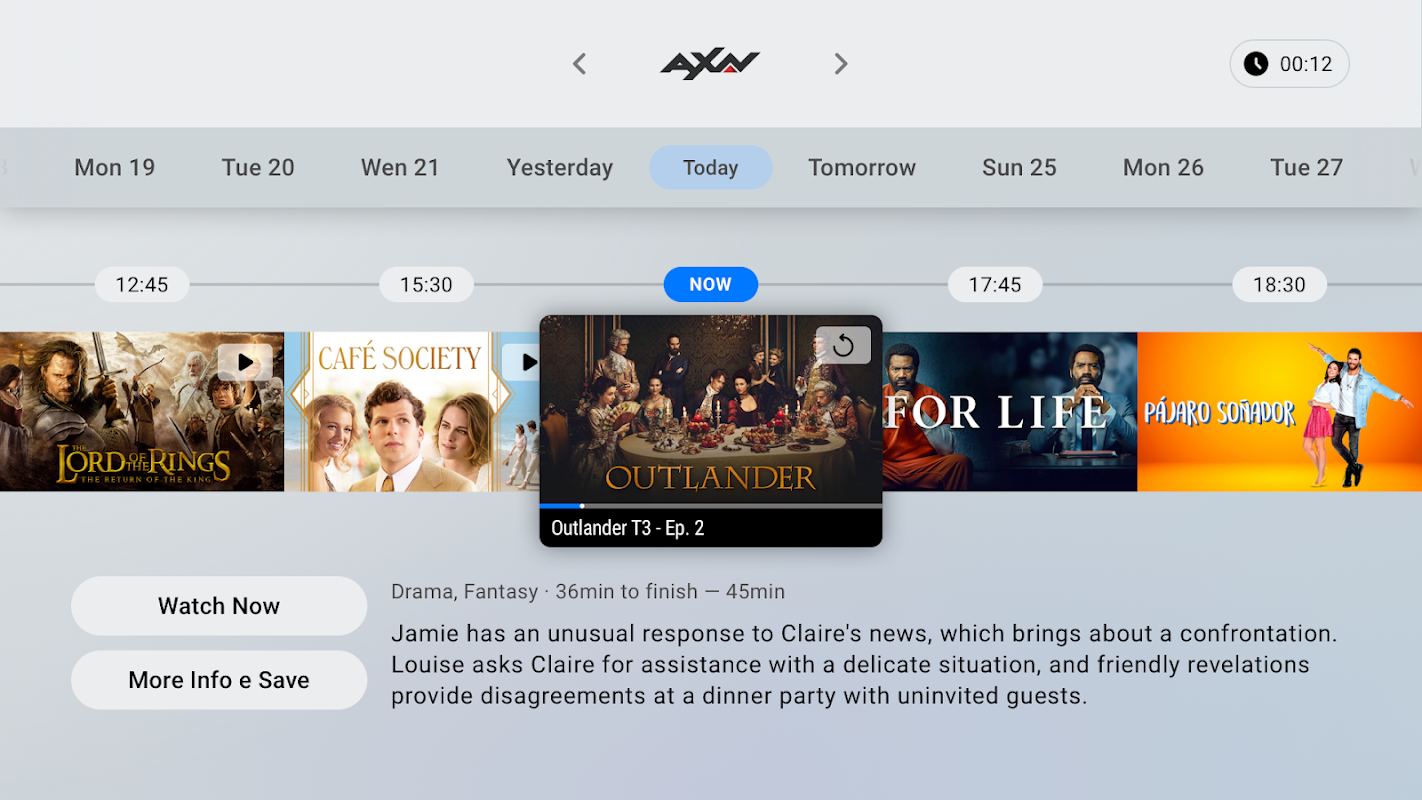The height and width of the screenshot is (800, 1422).
Task: Restart Outlander using the replay icon
Action: pyautogui.click(x=843, y=346)
